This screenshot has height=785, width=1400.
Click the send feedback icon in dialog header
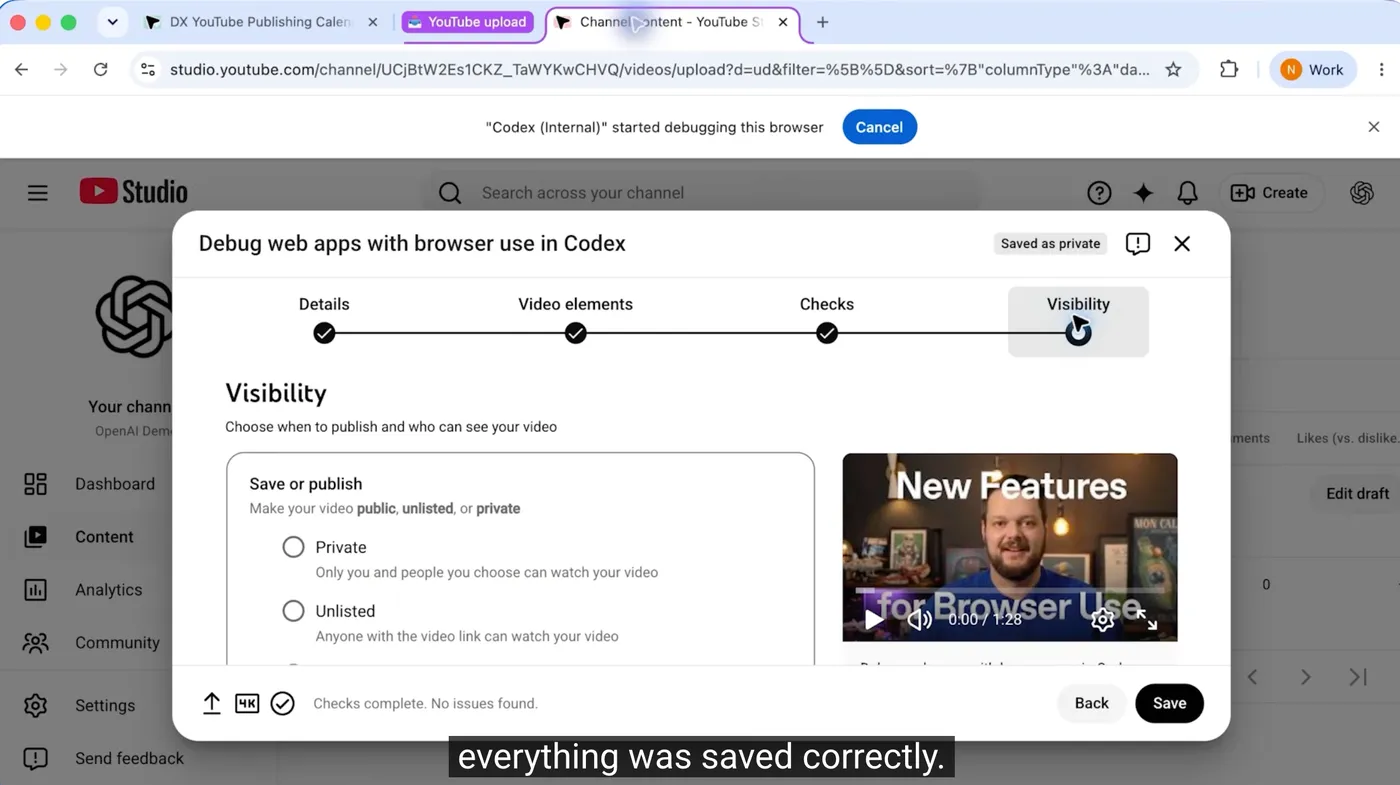1137,244
